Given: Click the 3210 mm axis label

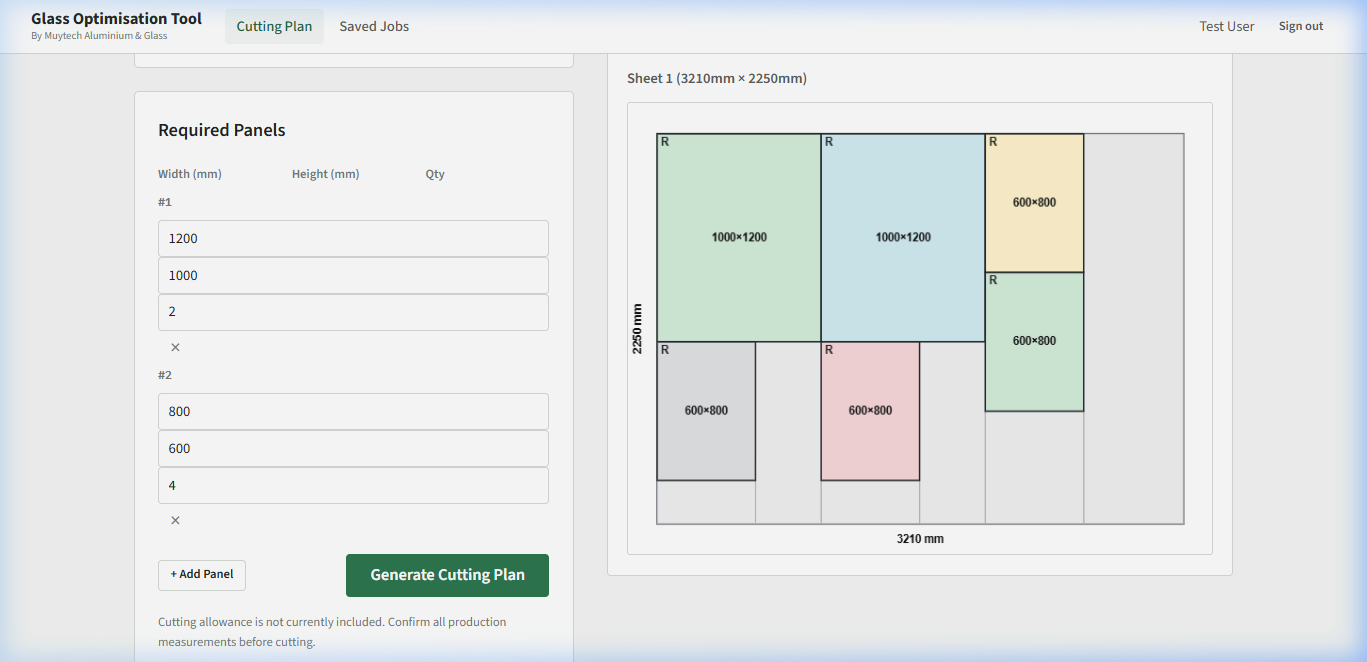Looking at the screenshot, I should [x=920, y=539].
